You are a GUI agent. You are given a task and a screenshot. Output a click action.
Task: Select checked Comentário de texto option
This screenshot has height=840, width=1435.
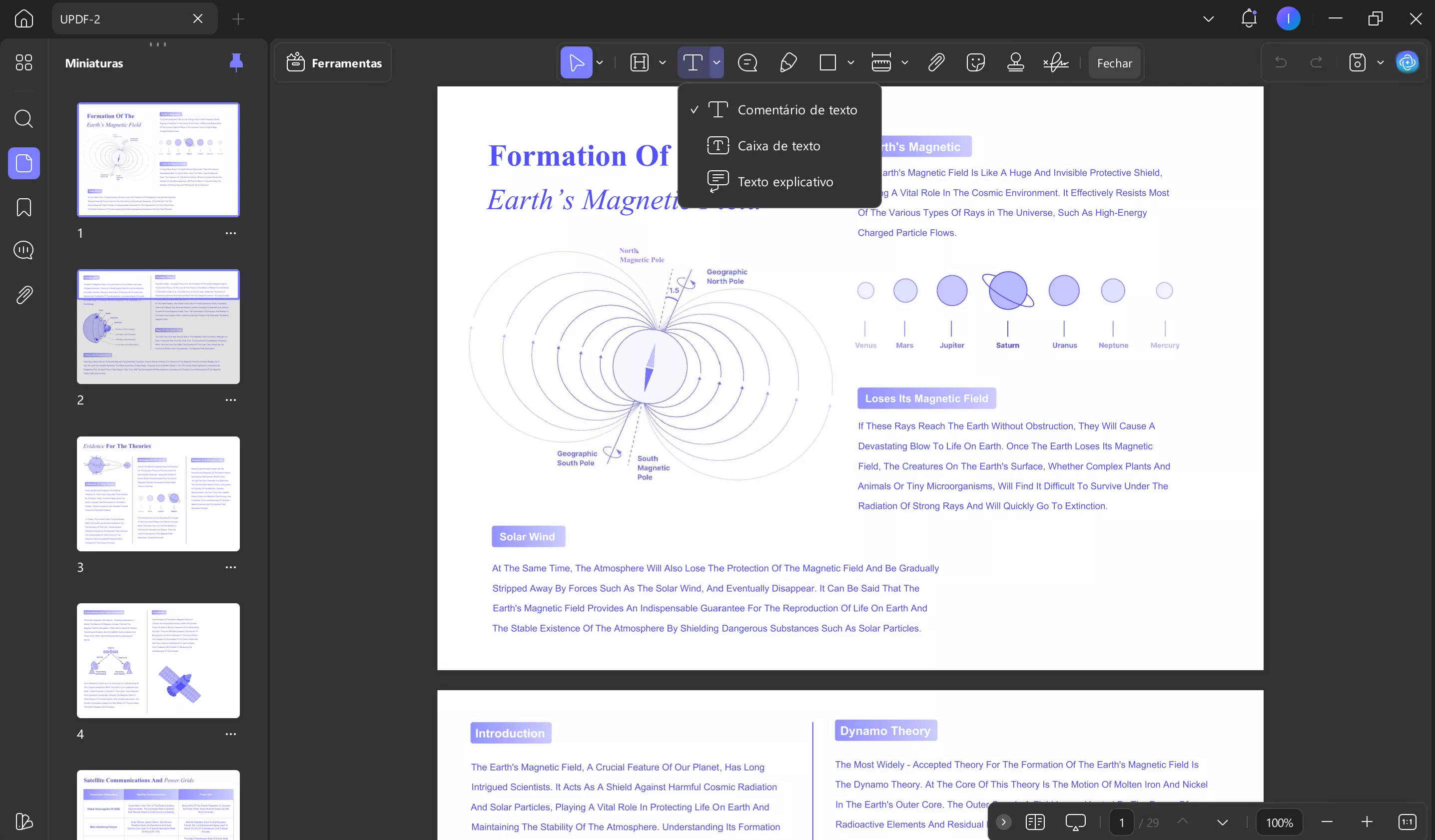pos(796,110)
